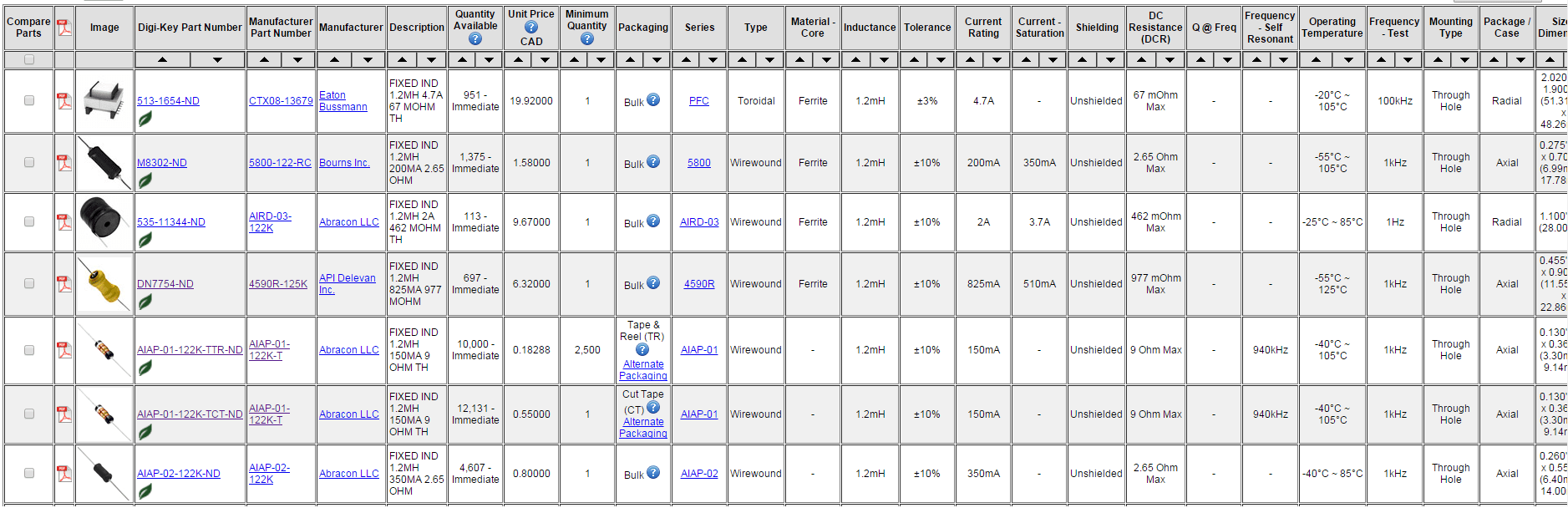Viewport: 1568px width, 508px height.
Task: Sort Unit Price descending
Action: [x=545, y=60]
